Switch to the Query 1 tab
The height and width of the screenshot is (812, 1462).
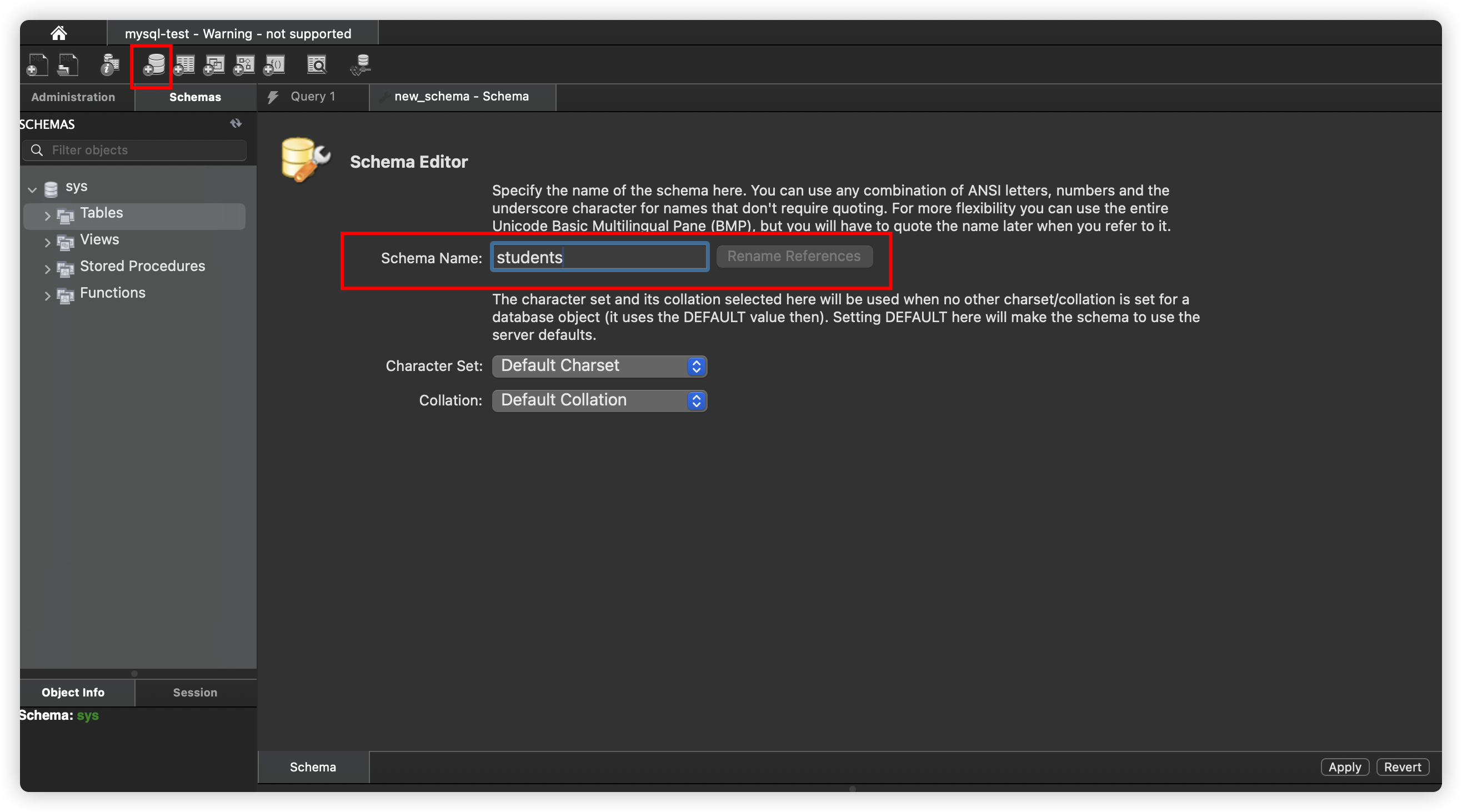[x=313, y=97]
